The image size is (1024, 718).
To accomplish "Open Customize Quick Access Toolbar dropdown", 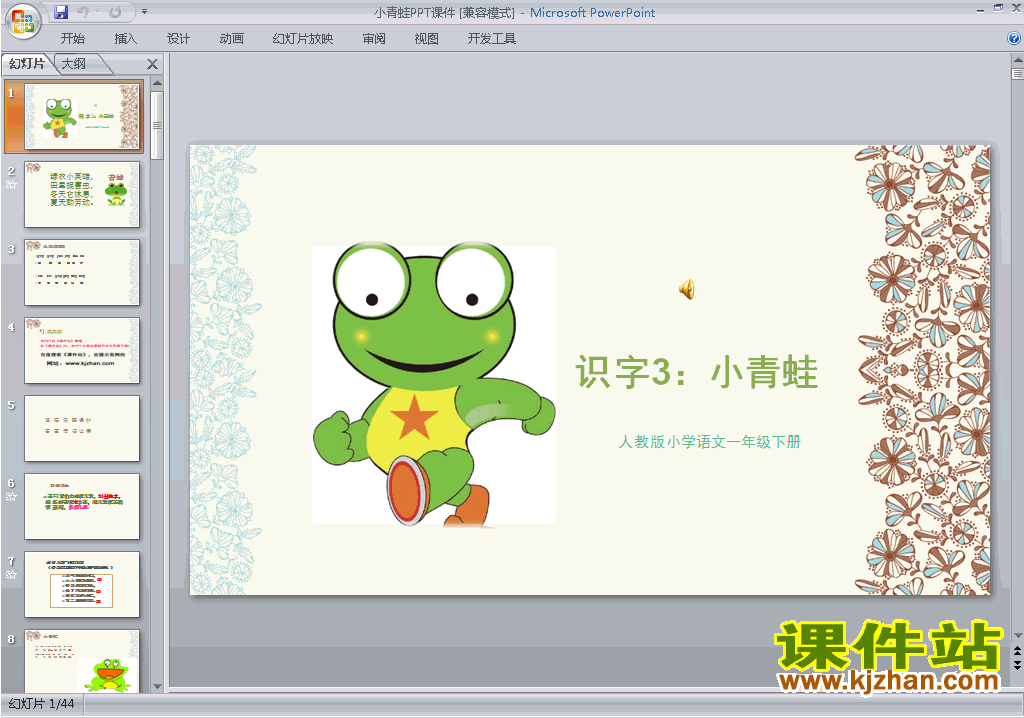I will click(144, 12).
